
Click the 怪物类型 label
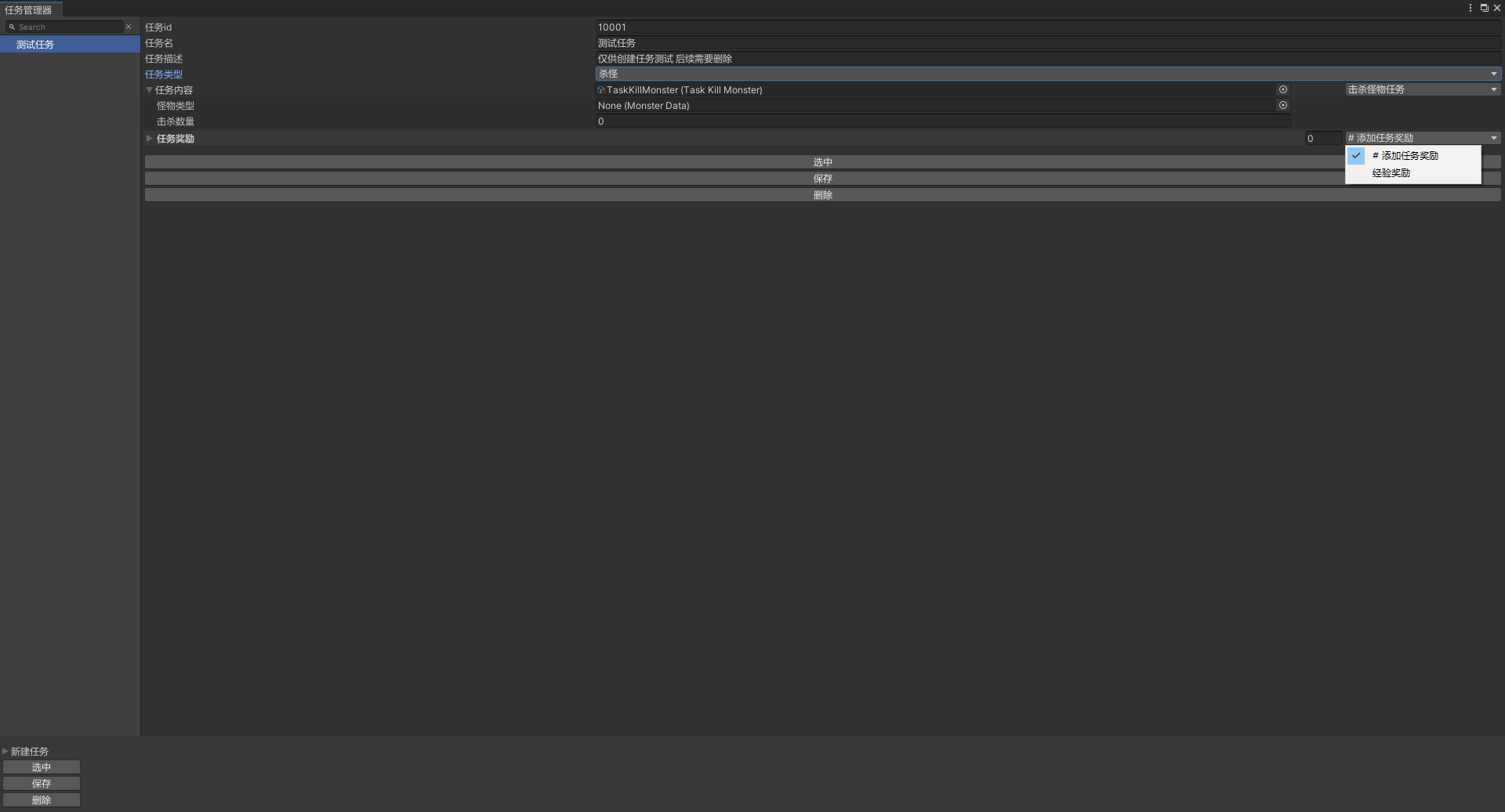[x=176, y=106]
